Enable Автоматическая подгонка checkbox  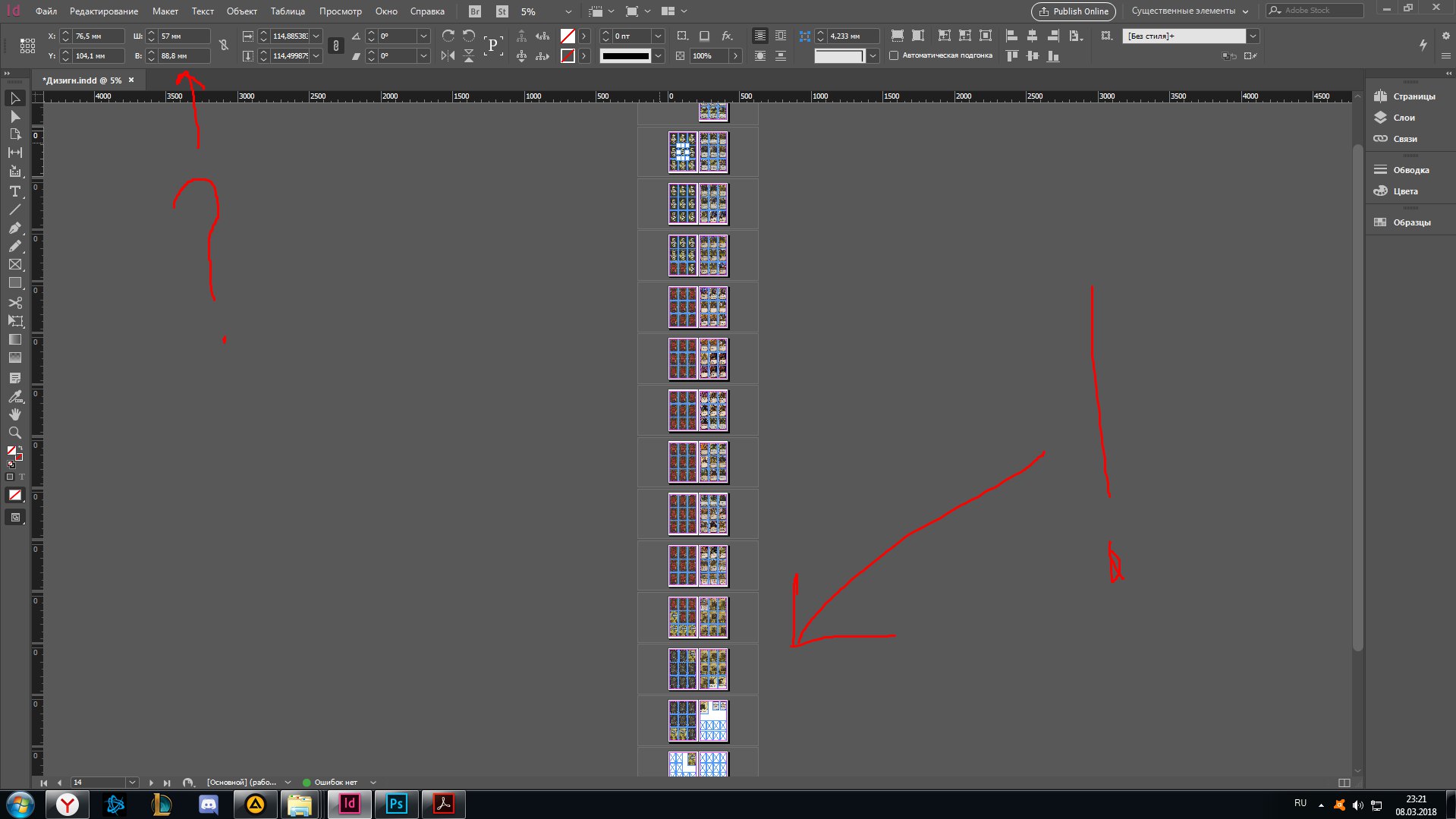(x=894, y=55)
